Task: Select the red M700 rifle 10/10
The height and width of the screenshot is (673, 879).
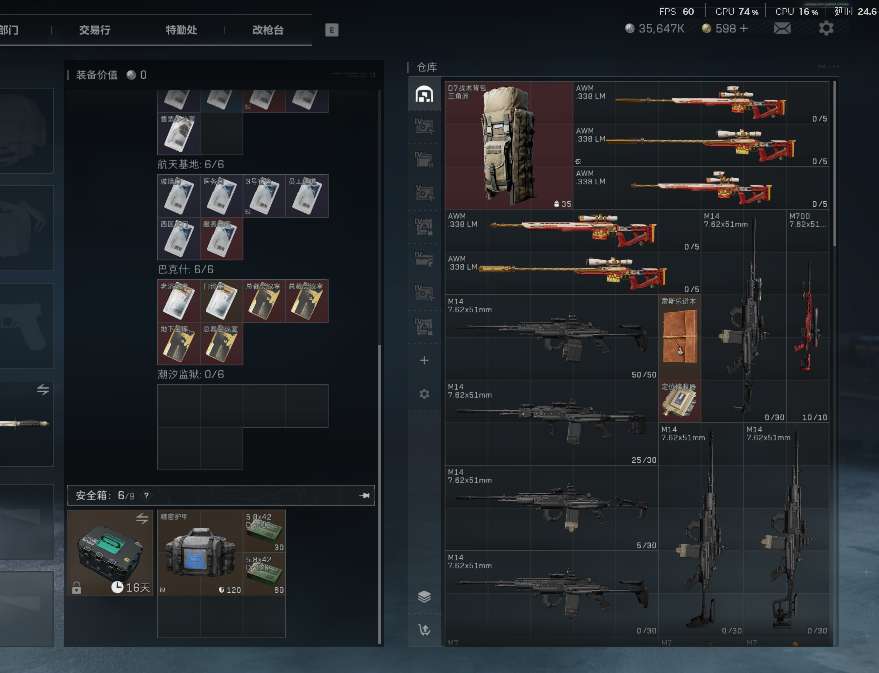Action: tap(808, 316)
